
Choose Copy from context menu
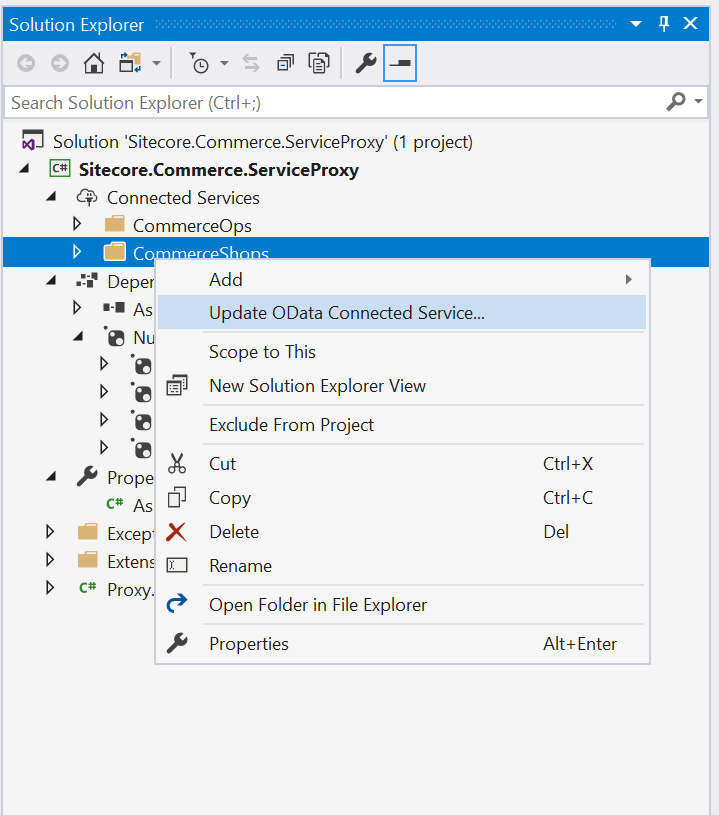[x=402, y=497]
